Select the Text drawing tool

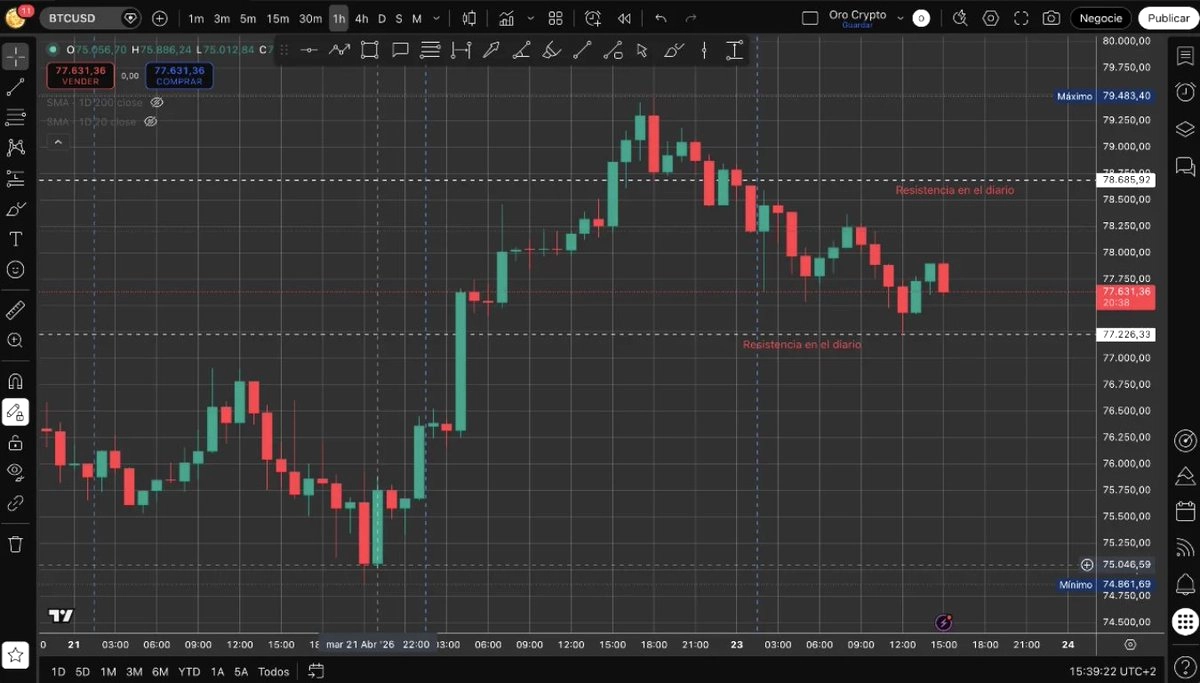tap(16, 238)
